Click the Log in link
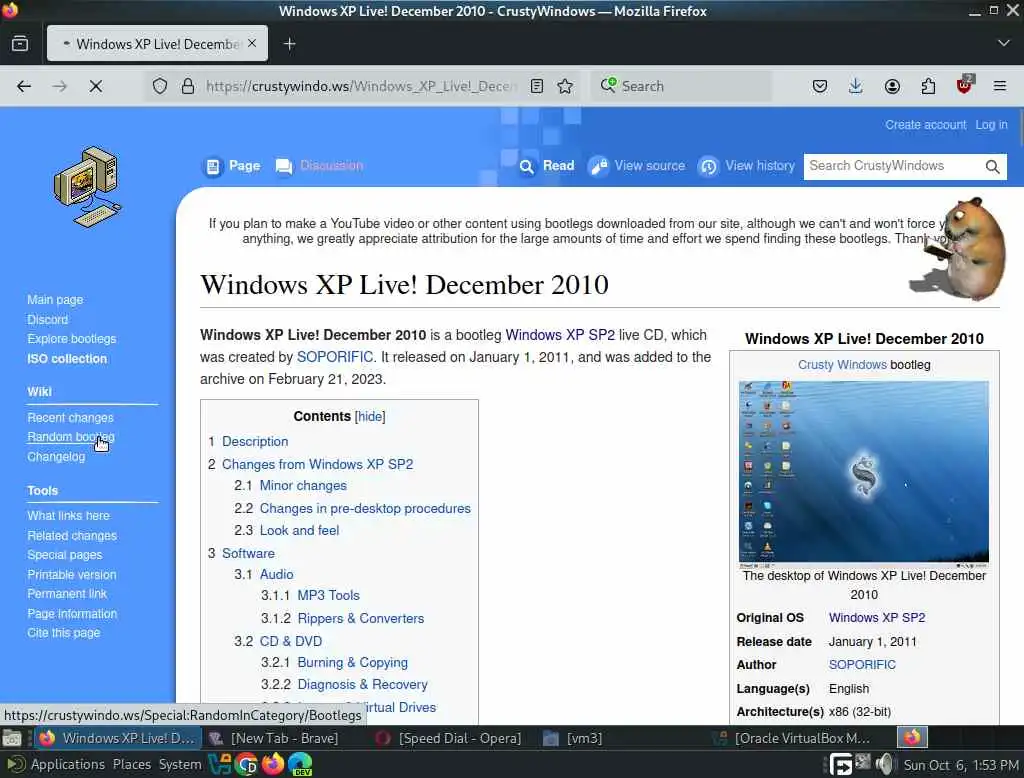 point(991,125)
